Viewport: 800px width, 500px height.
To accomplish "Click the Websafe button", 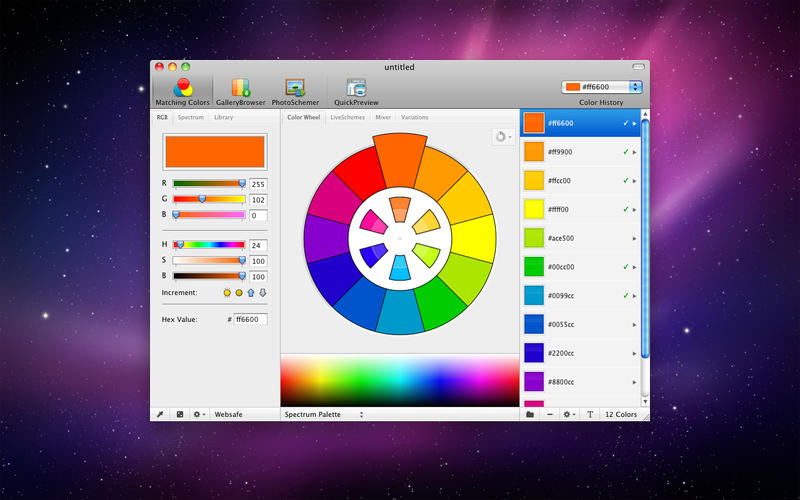I will 231,414.
